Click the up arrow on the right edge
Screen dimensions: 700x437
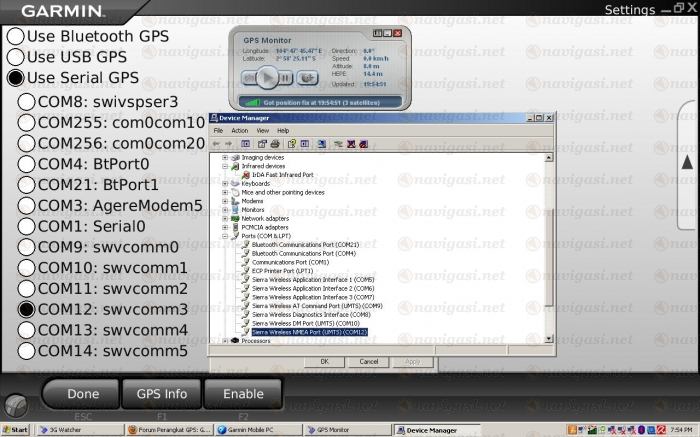point(688,161)
